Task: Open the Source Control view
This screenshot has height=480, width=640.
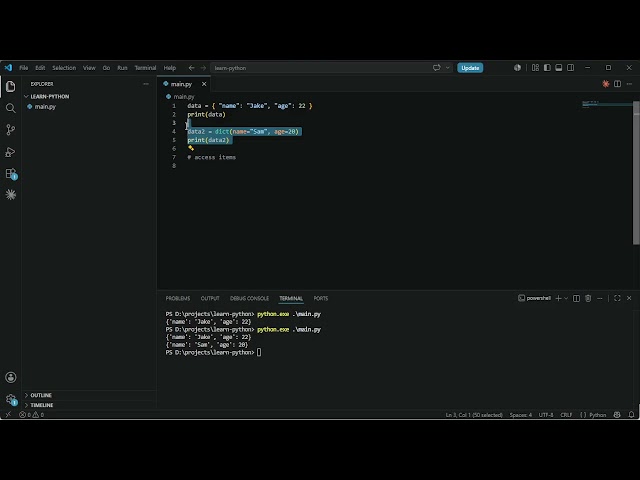Action: pyautogui.click(x=11, y=130)
